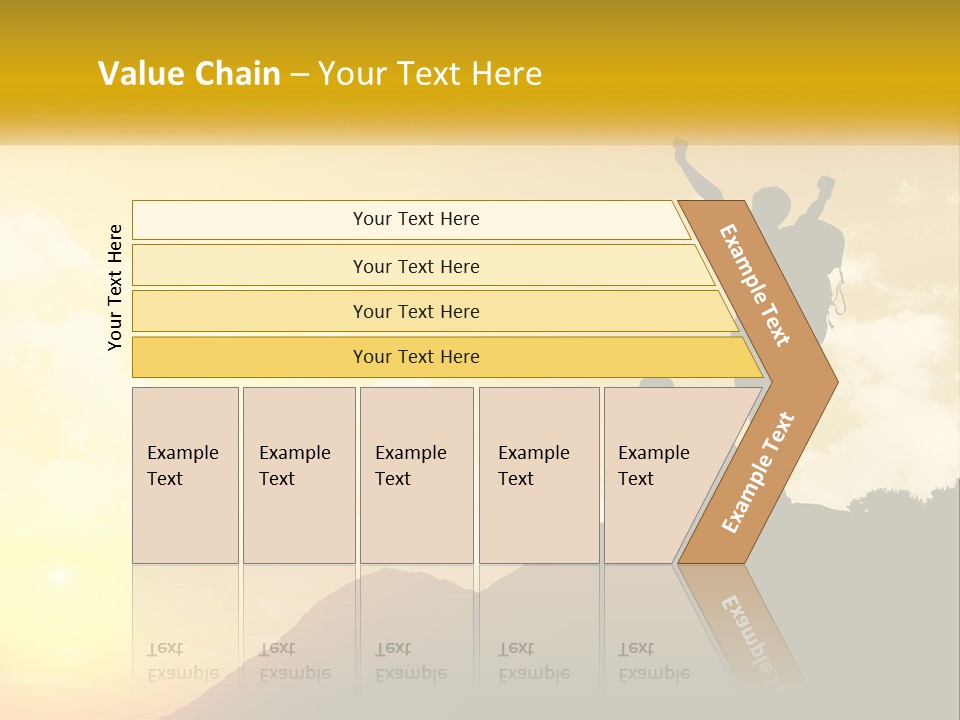
Task: Click the first 'Example Text' box
Action: point(186,475)
